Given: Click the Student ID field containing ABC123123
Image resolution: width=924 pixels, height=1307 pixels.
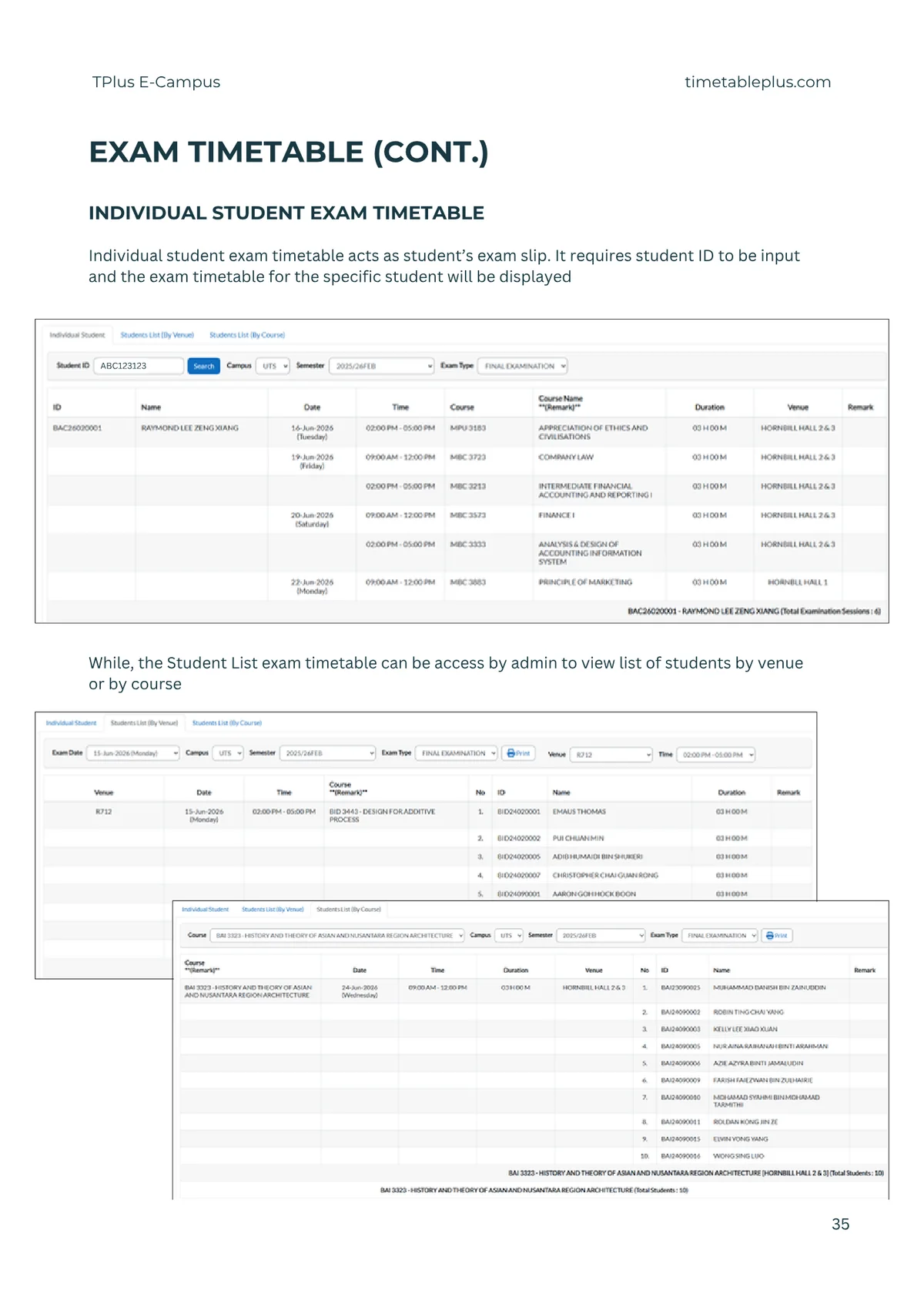Looking at the screenshot, I should pos(139,366).
